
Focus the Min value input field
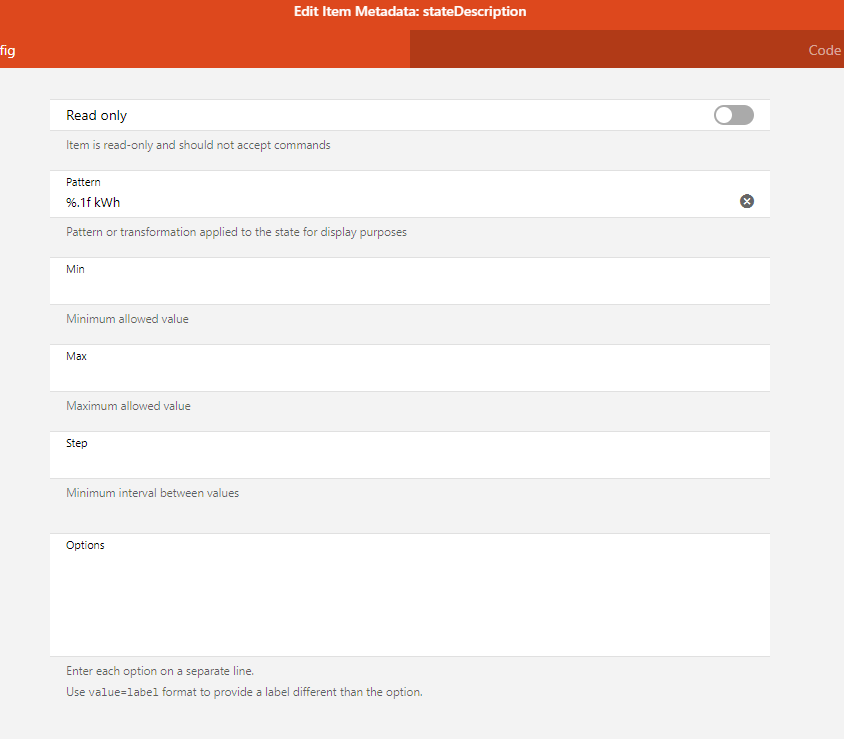(x=400, y=288)
